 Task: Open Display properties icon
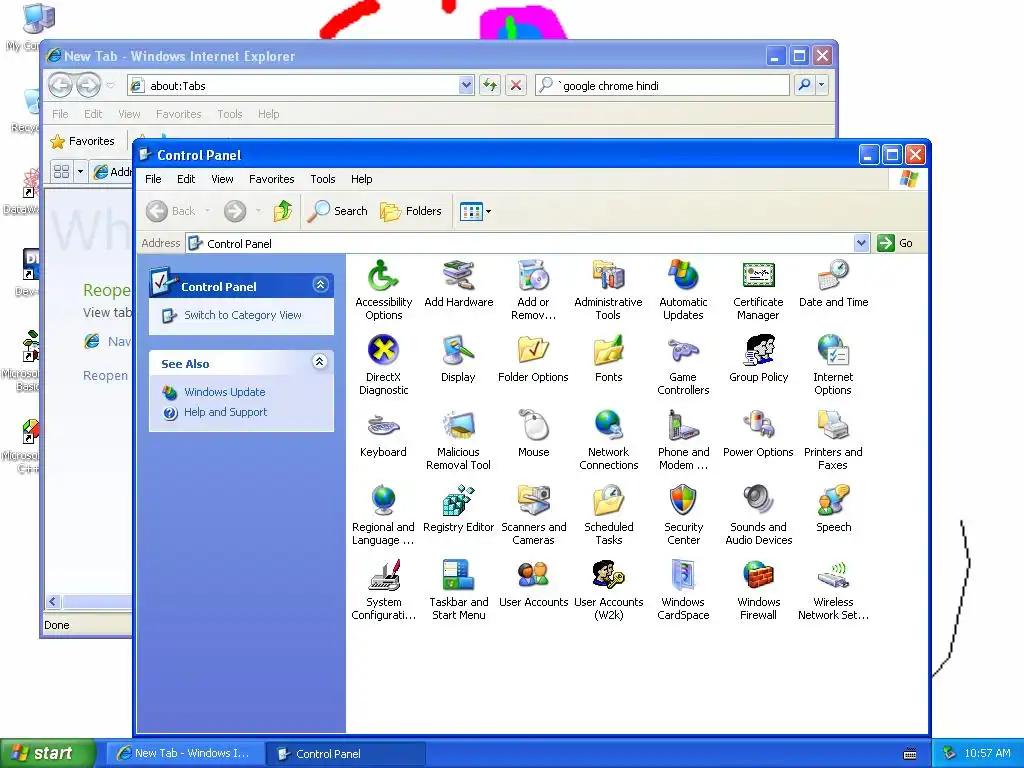tap(458, 359)
